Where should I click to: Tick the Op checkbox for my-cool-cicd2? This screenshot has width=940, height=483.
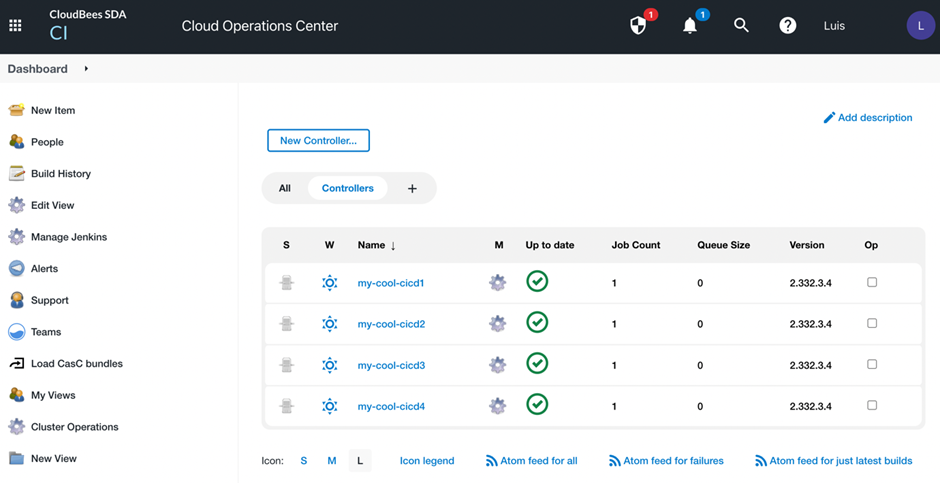click(x=872, y=323)
